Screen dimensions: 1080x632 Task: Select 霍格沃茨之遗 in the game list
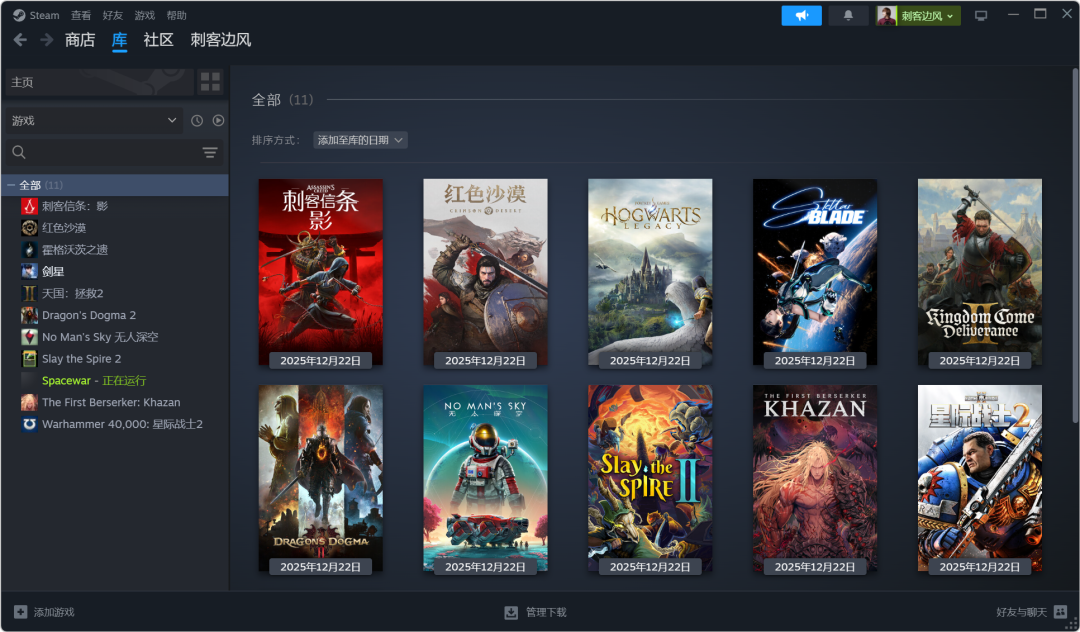tap(75, 249)
